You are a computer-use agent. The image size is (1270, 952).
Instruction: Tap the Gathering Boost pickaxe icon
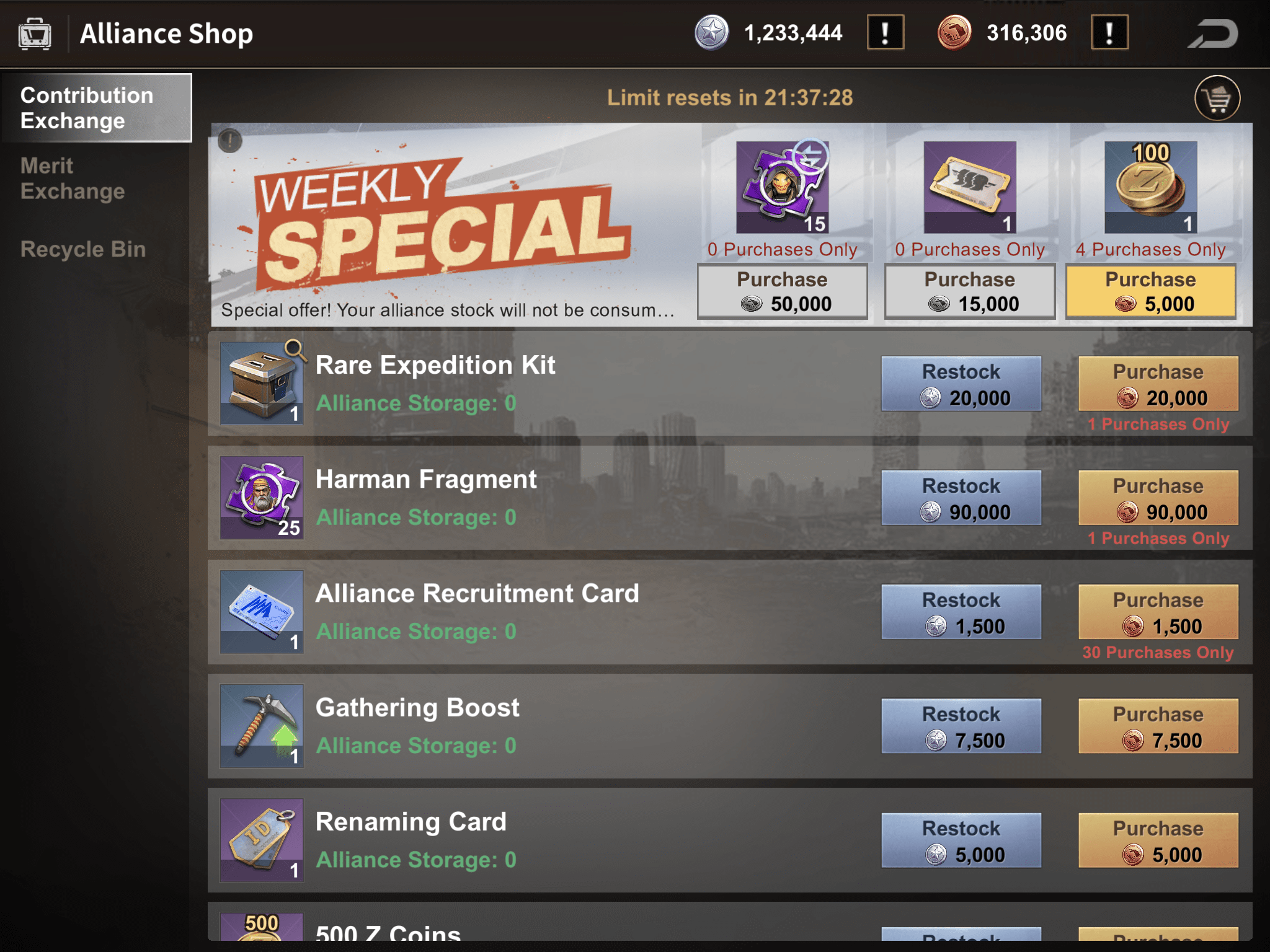[262, 726]
